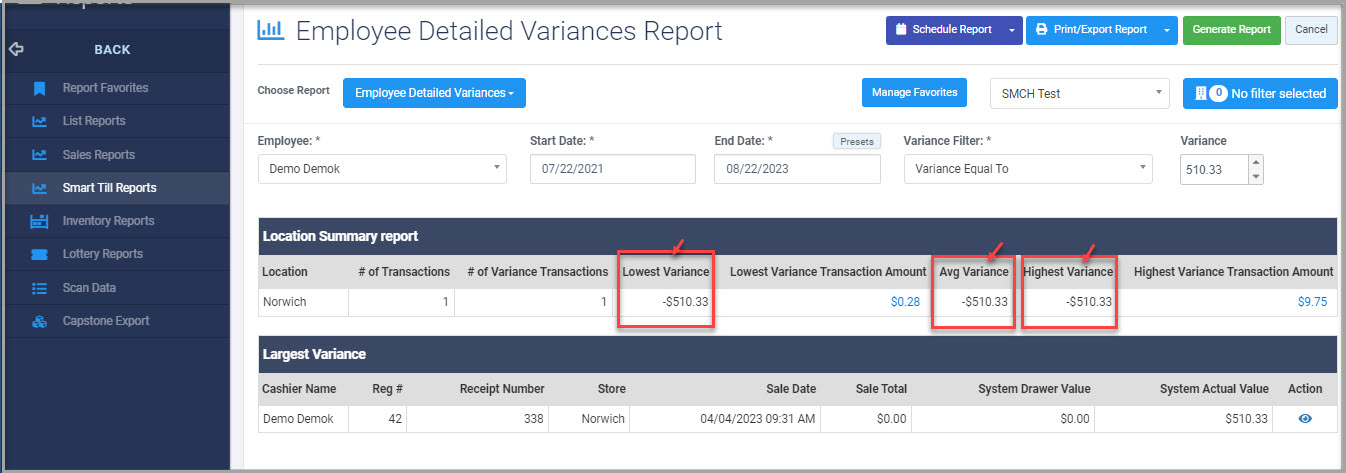Viewport: 1346px width, 473px height.
Task: Open the $9.75 highest variance transaction link
Action: pos(1312,302)
